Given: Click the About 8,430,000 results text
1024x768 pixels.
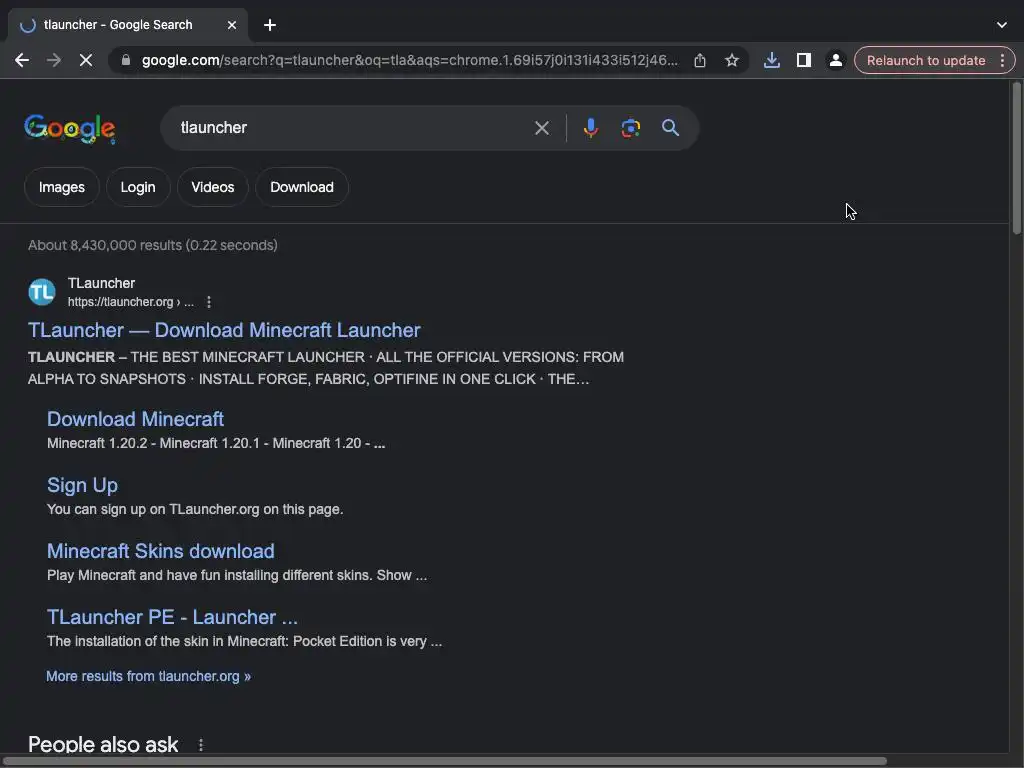Looking at the screenshot, I should 153,246.
